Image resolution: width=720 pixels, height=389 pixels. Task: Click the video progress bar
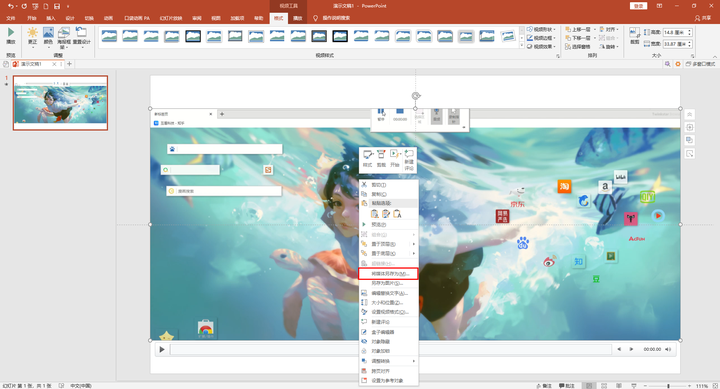click(x=390, y=350)
